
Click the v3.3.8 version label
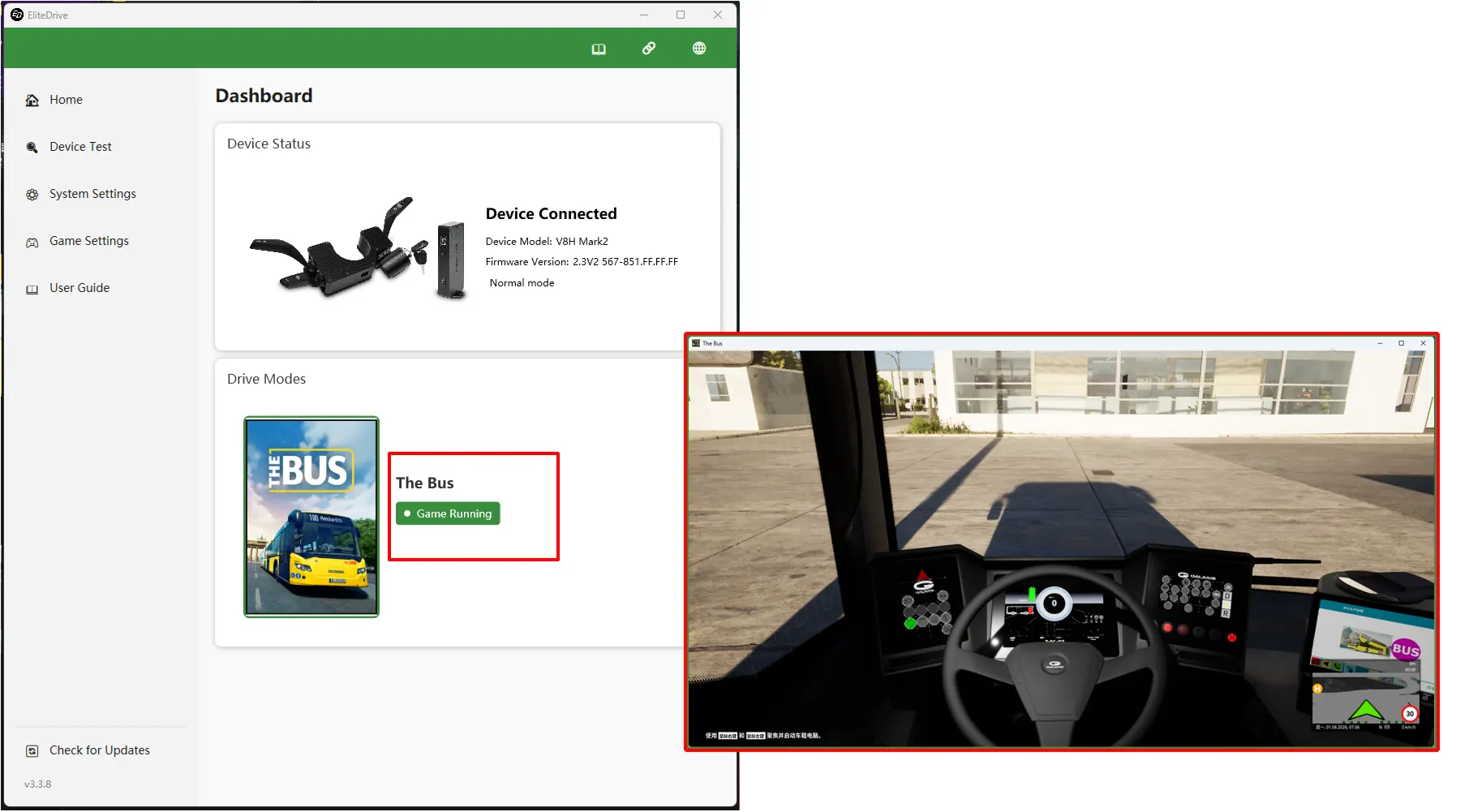coord(37,784)
